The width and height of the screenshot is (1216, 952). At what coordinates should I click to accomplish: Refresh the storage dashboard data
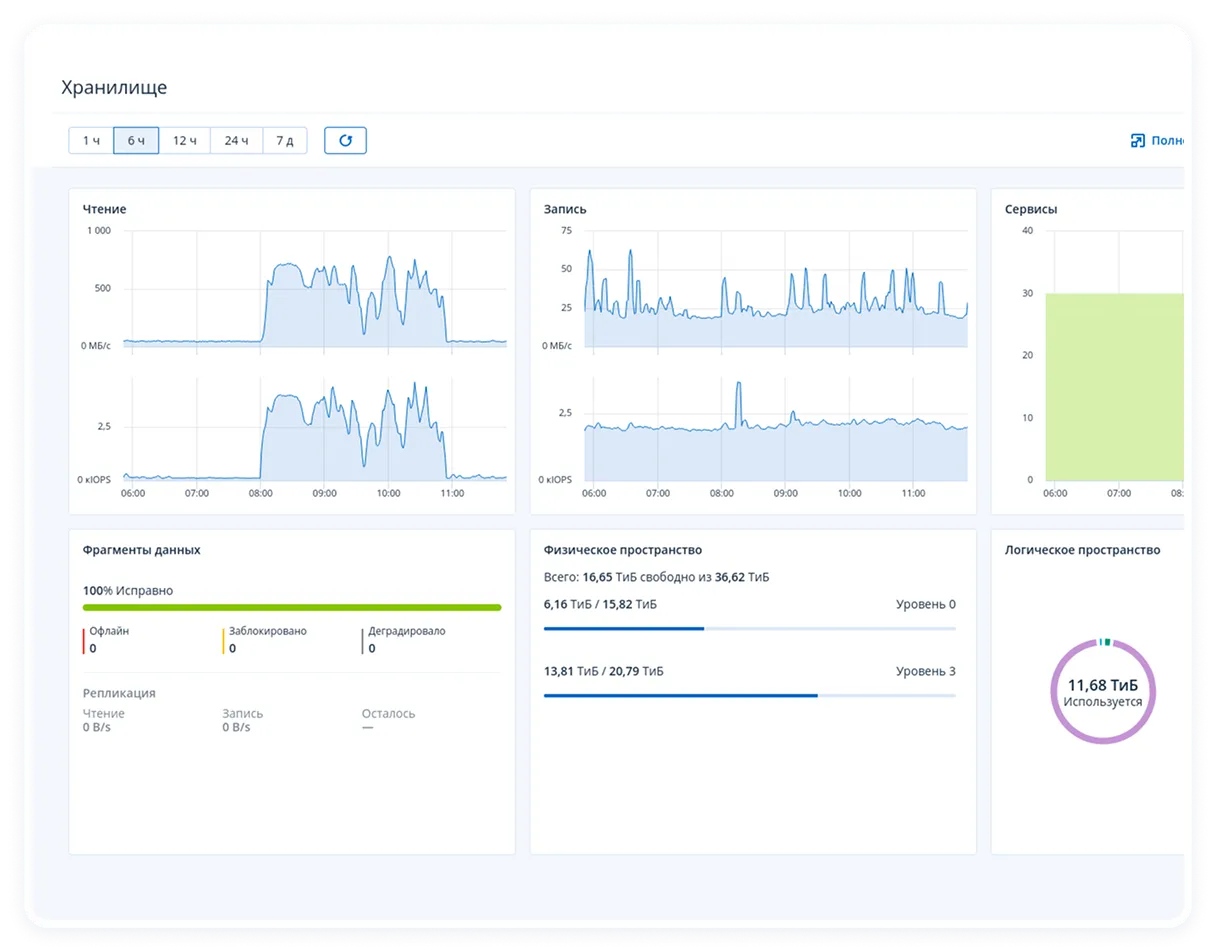pos(345,141)
